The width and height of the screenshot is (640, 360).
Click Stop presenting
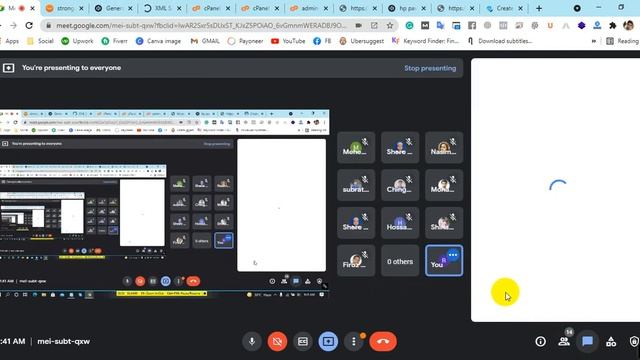[430, 68]
